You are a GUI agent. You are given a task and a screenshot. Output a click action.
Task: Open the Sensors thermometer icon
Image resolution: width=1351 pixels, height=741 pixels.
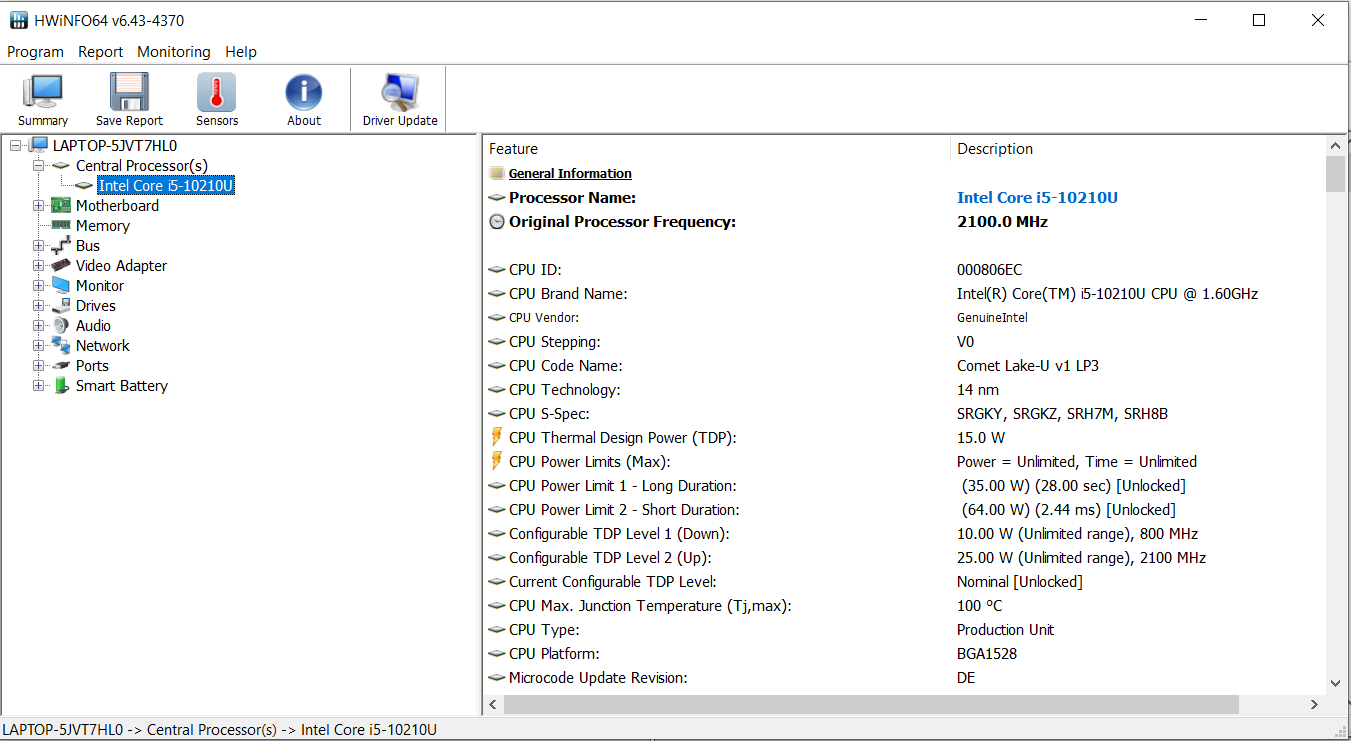tap(217, 93)
